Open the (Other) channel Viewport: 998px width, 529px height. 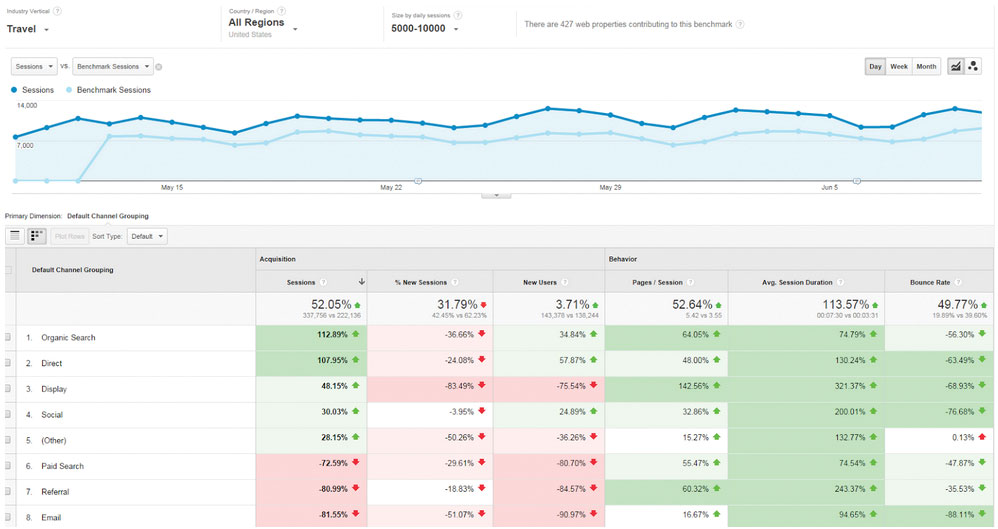54,440
